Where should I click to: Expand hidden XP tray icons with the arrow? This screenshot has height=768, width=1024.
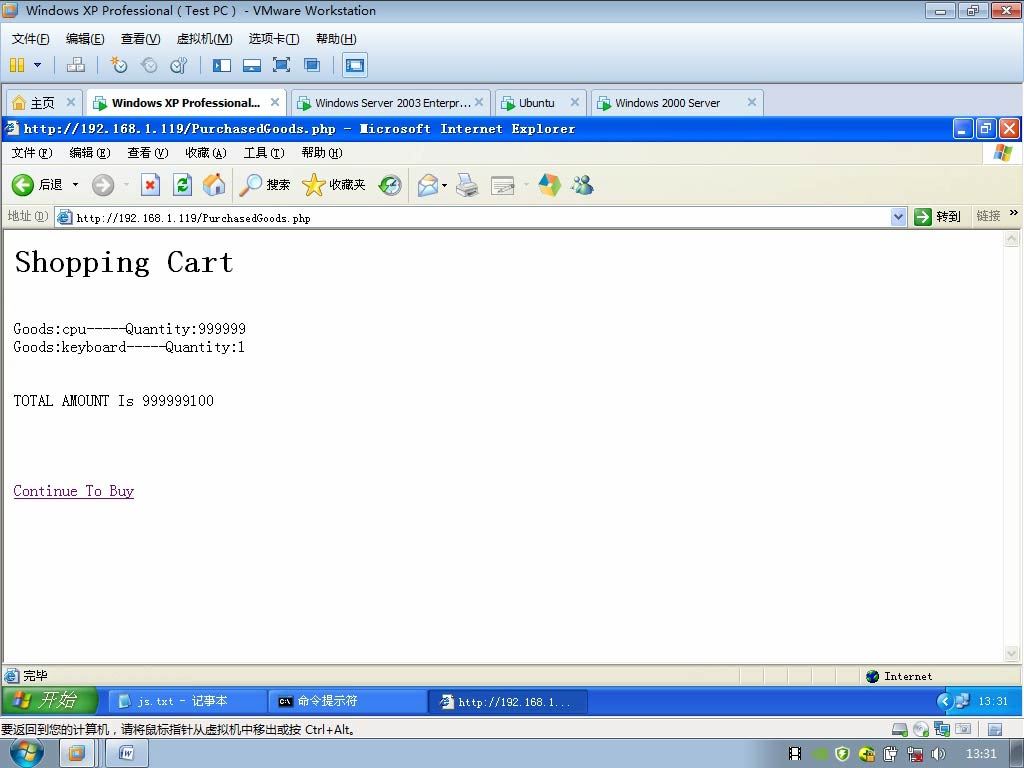[944, 701]
